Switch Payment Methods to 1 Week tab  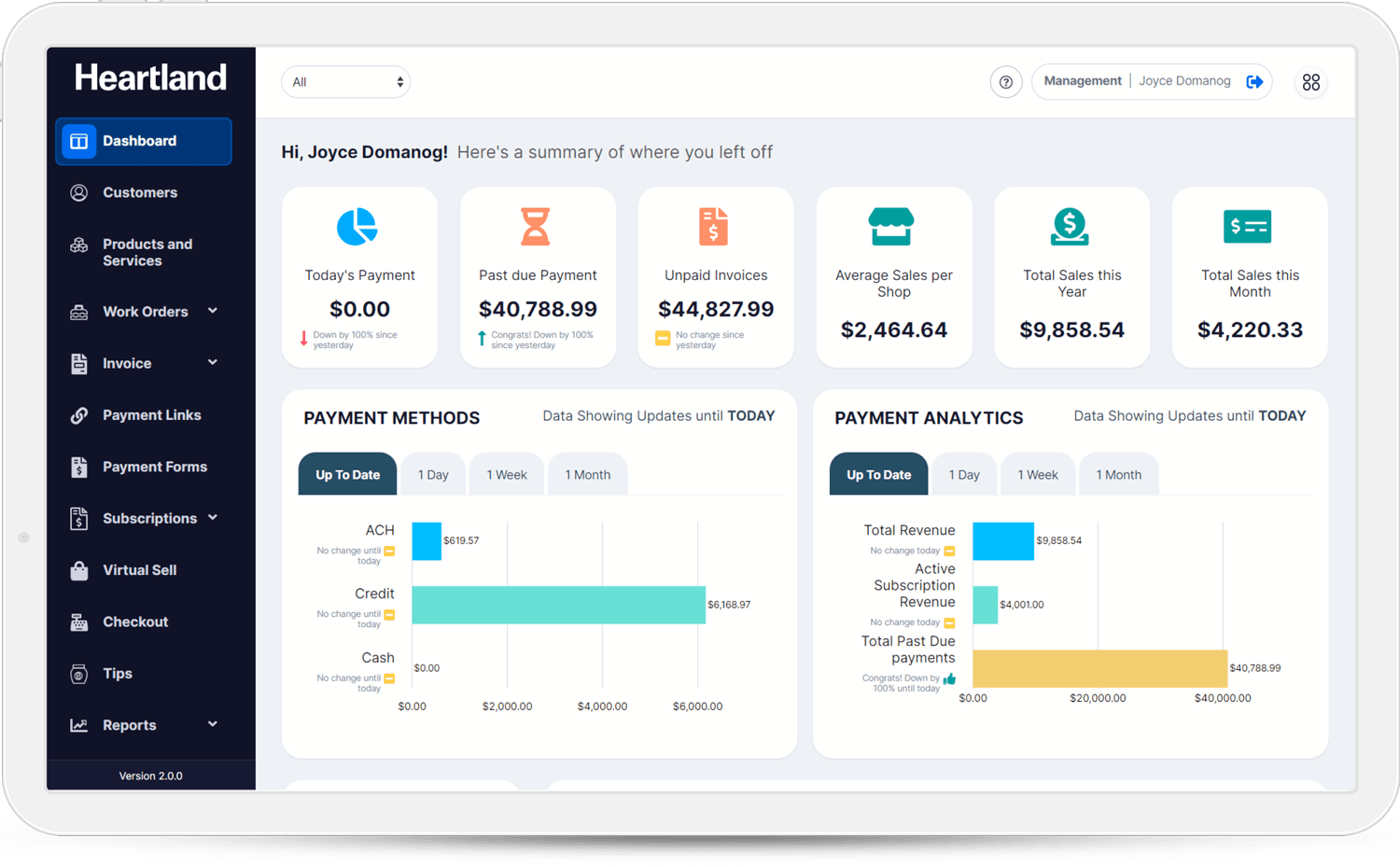(506, 475)
